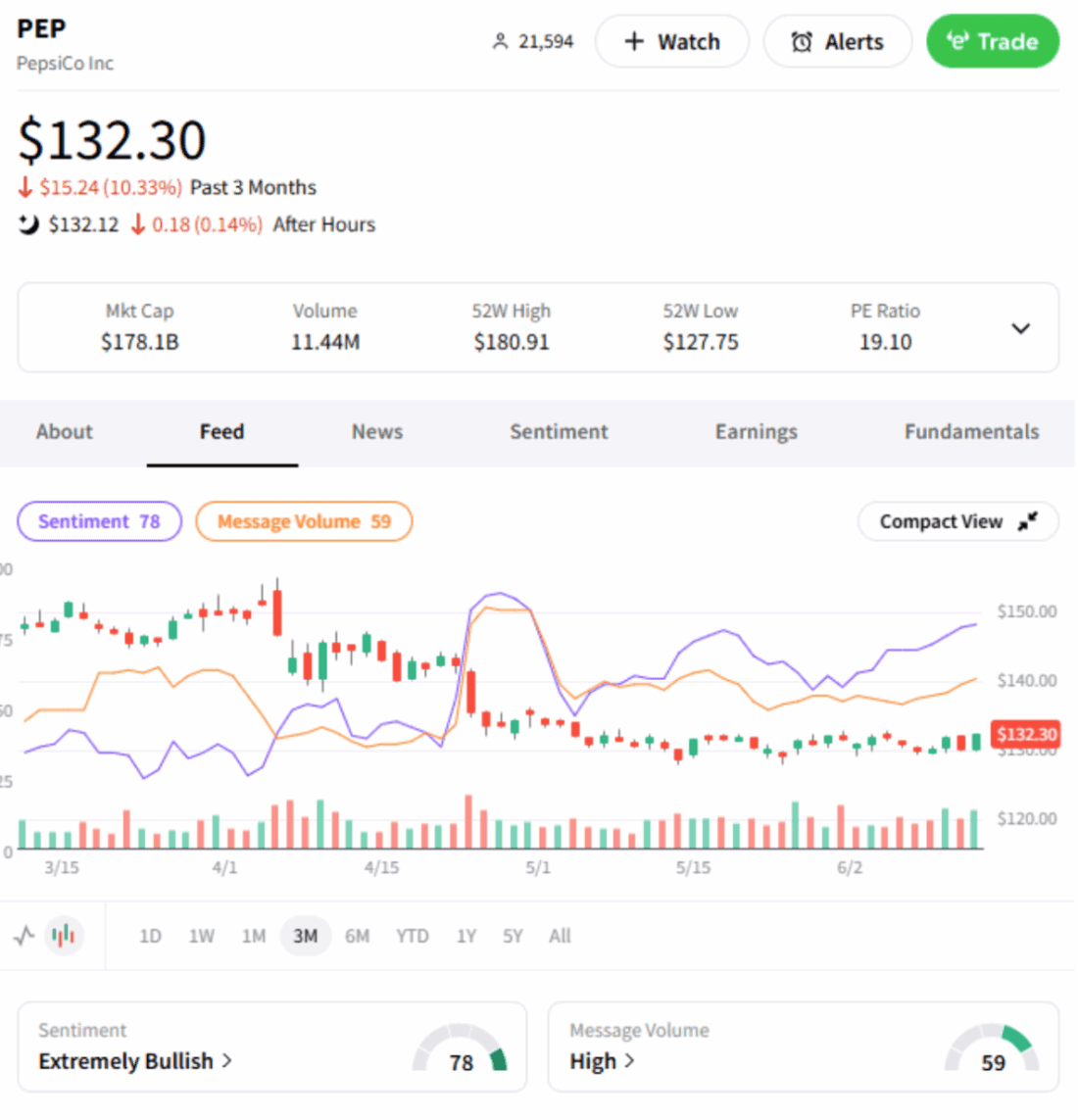This screenshot has width=1078, height=1120.
Task: Select the 1W time range
Action: click(x=202, y=936)
